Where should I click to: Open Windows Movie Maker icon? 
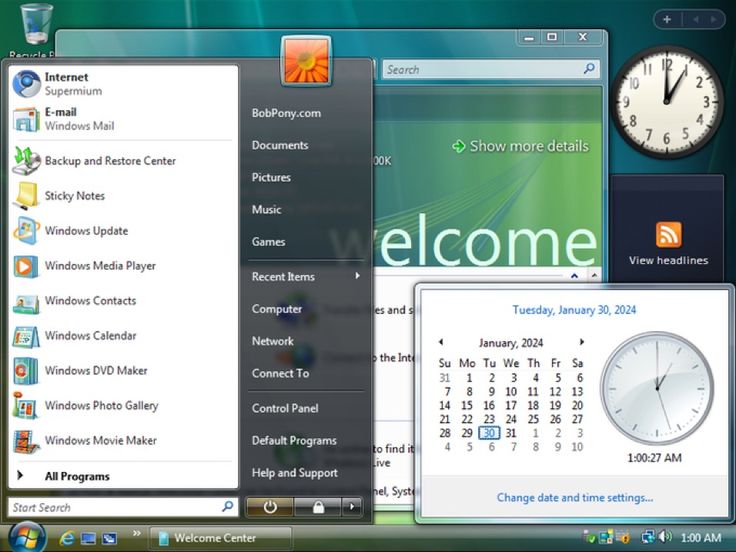[x=26, y=441]
